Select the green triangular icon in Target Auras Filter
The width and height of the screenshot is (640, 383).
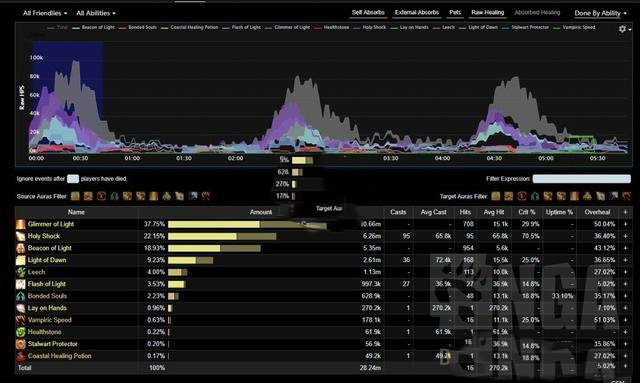[x=587, y=196]
